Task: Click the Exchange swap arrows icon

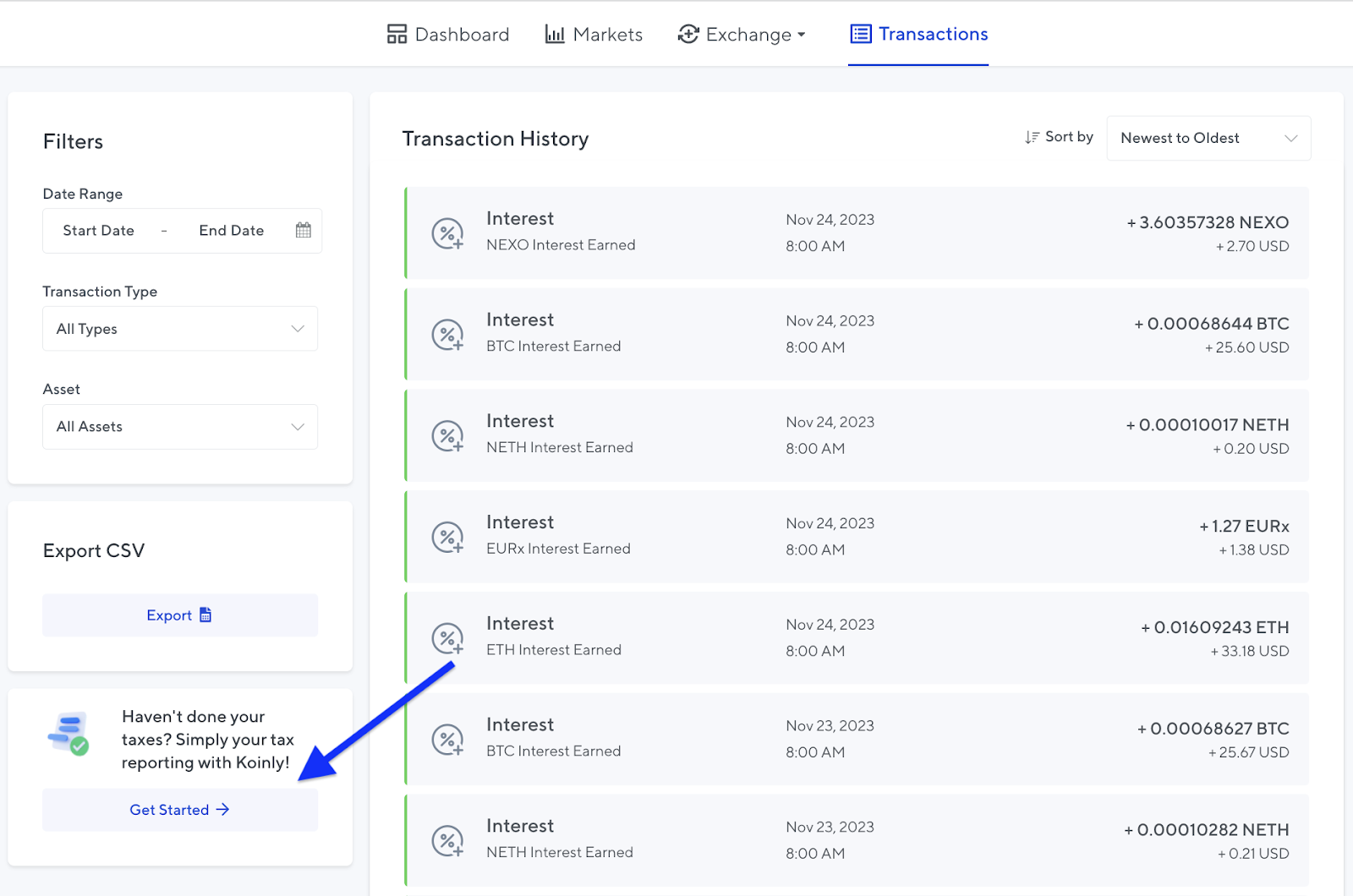Action: click(x=688, y=34)
